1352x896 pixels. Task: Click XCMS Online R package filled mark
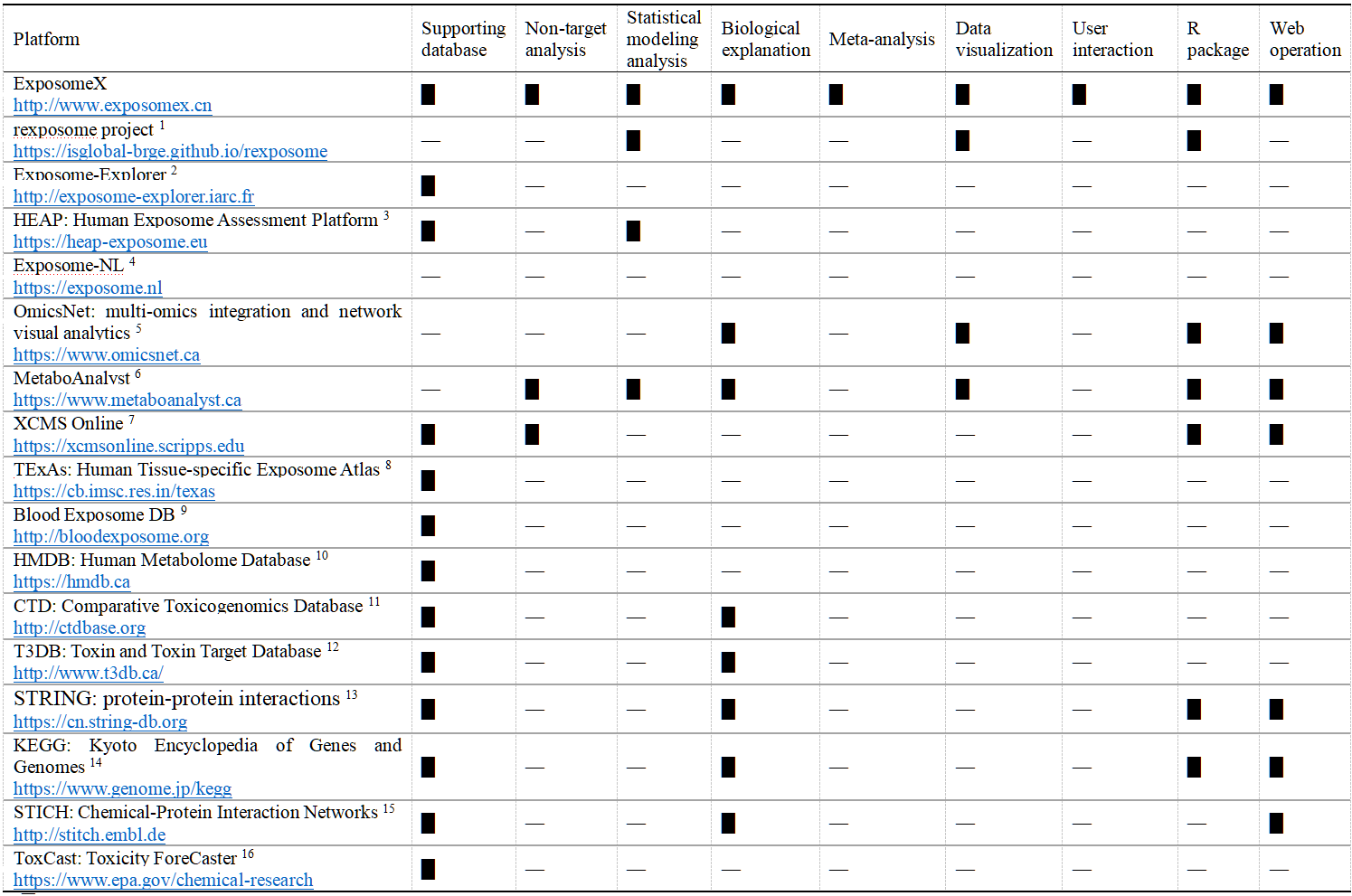tap(1194, 434)
